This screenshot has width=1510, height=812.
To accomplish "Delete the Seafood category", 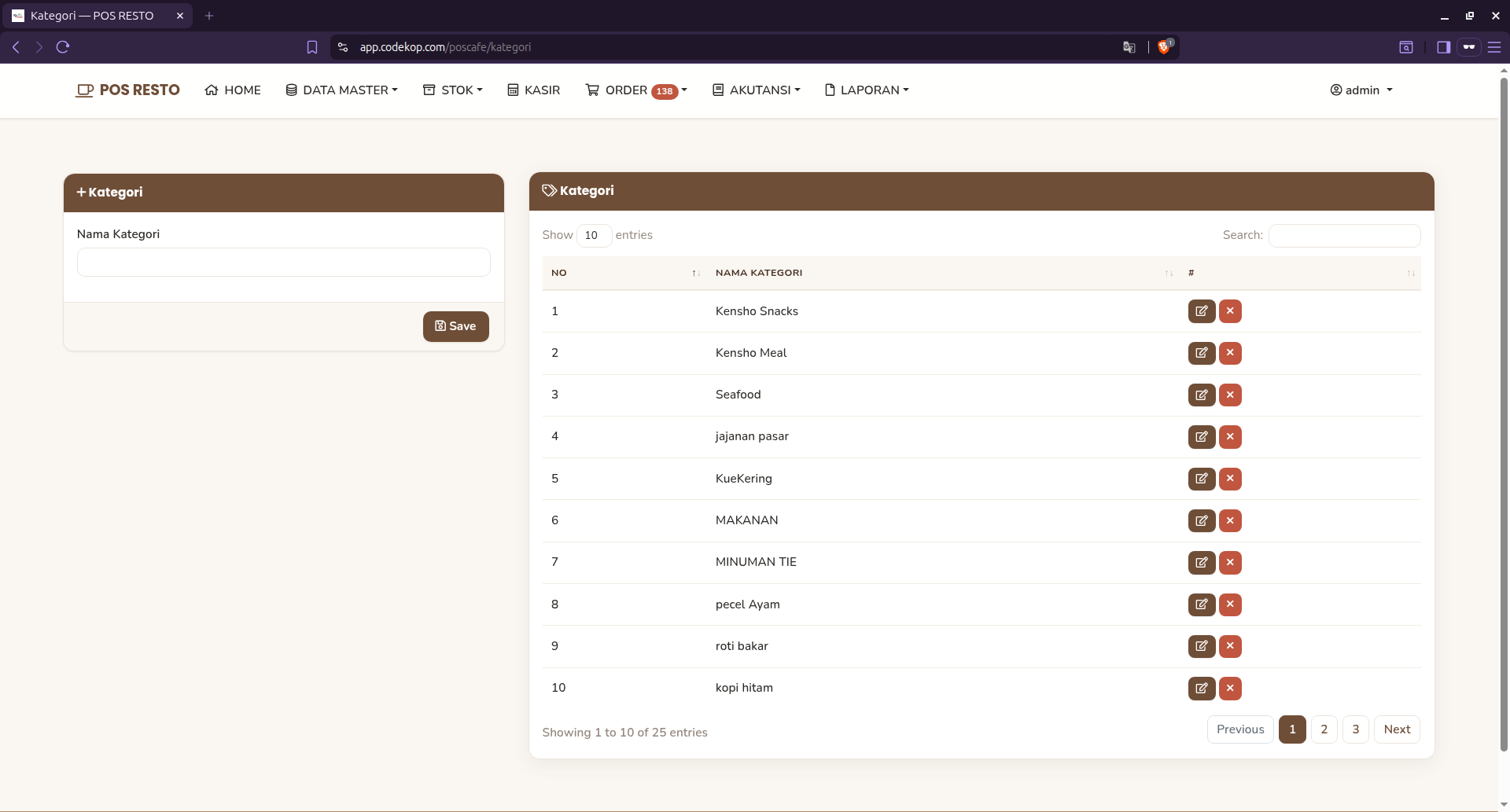I will point(1230,395).
